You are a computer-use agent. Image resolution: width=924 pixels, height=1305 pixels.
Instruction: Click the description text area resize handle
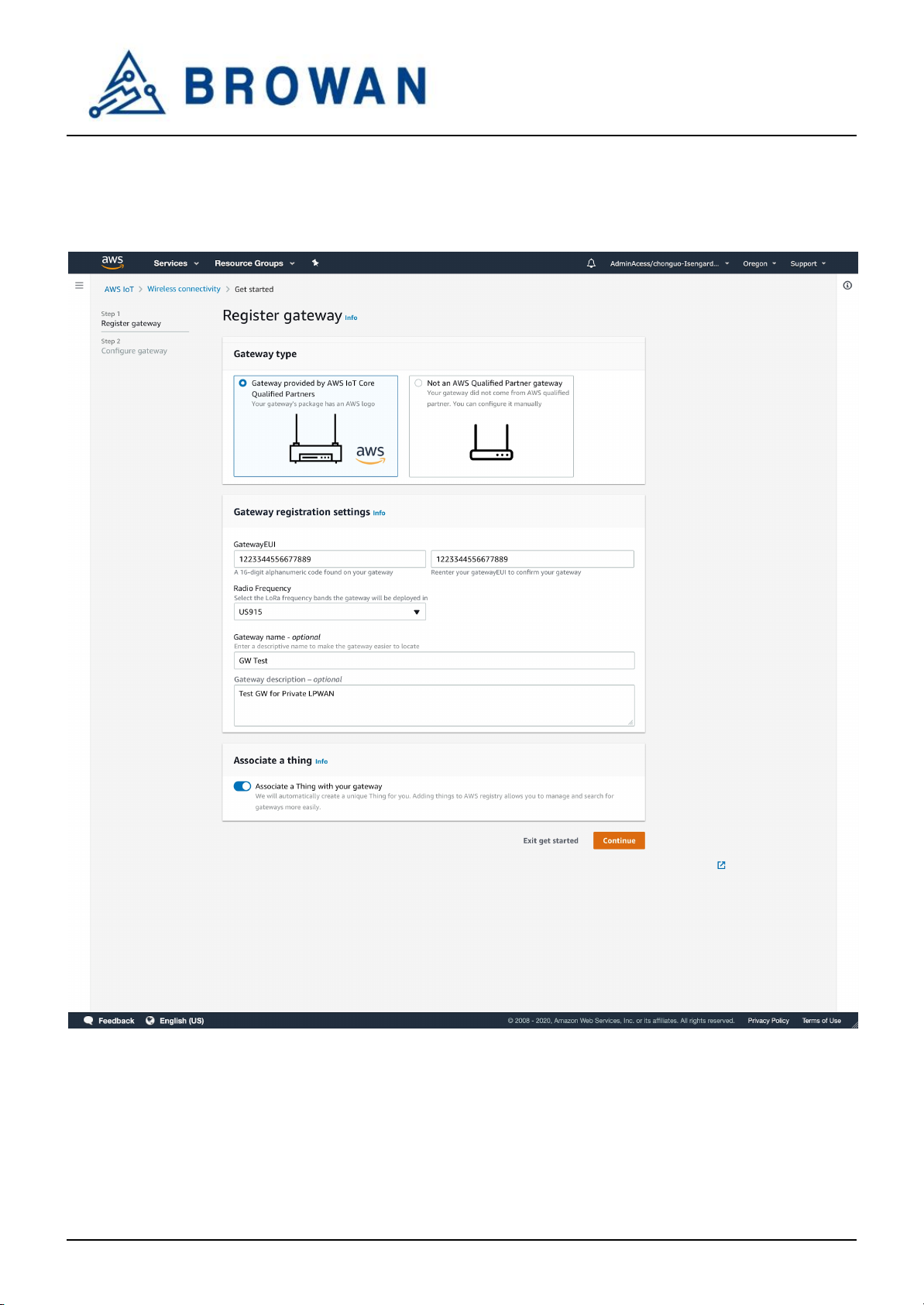tap(630, 722)
